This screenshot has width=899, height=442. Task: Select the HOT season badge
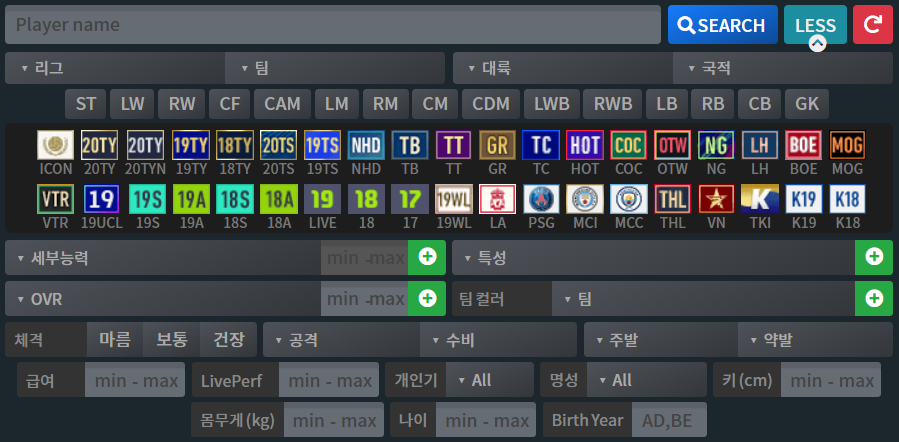pyautogui.click(x=585, y=145)
